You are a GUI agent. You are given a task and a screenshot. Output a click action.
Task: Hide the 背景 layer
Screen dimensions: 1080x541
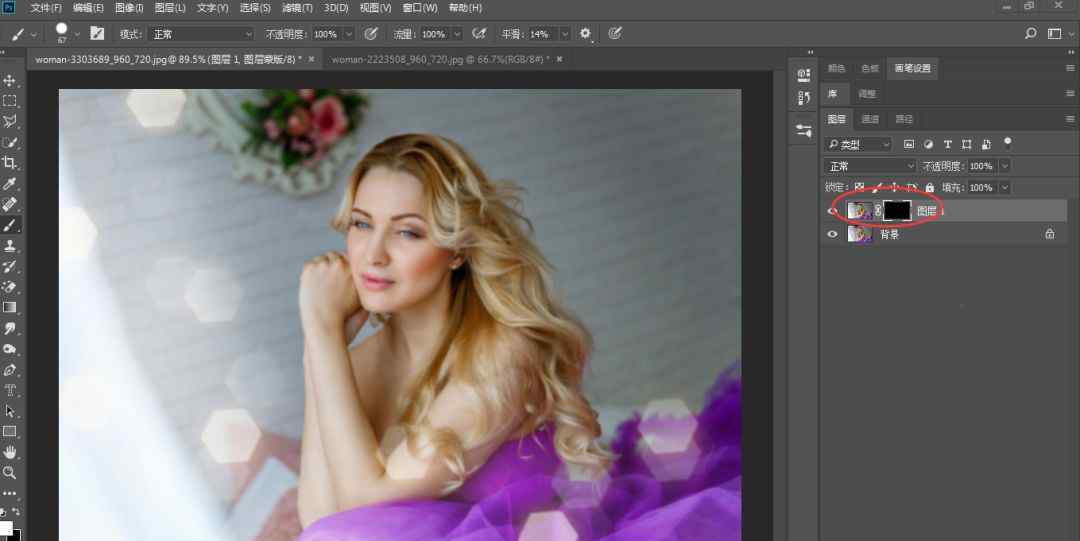coord(832,234)
